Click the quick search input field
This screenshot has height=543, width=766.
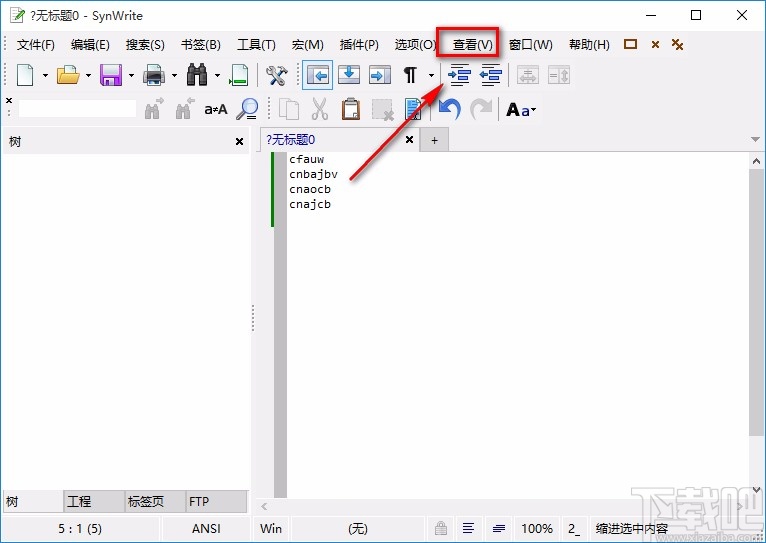click(77, 109)
